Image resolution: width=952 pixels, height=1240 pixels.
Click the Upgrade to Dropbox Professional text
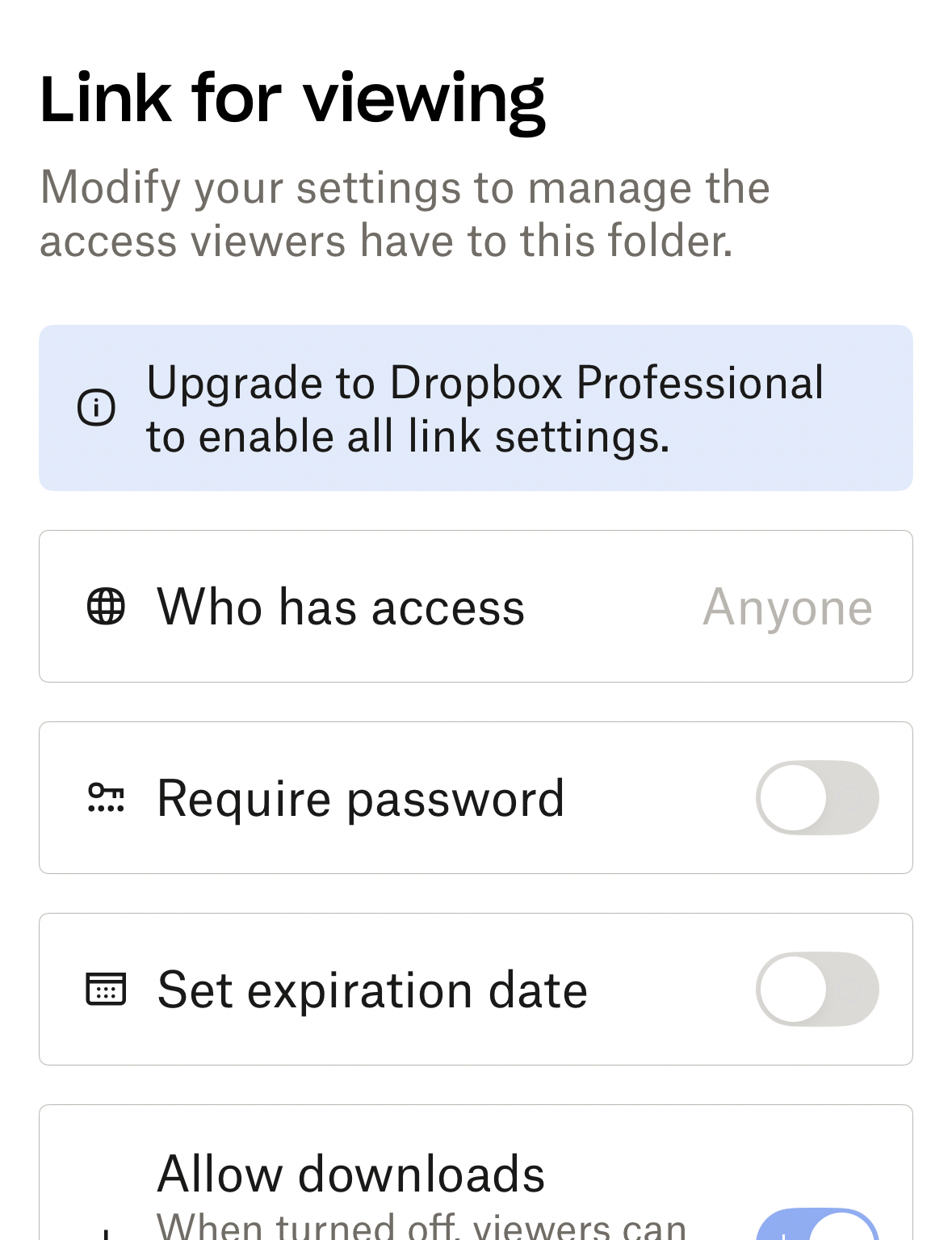pos(484,382)
